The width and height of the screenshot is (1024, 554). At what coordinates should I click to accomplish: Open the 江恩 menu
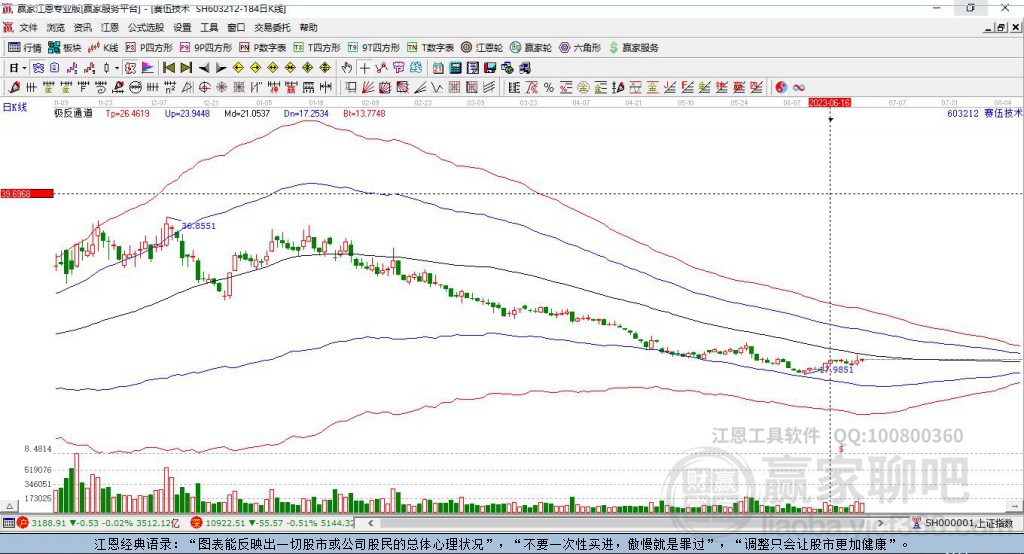coord(110,27)
